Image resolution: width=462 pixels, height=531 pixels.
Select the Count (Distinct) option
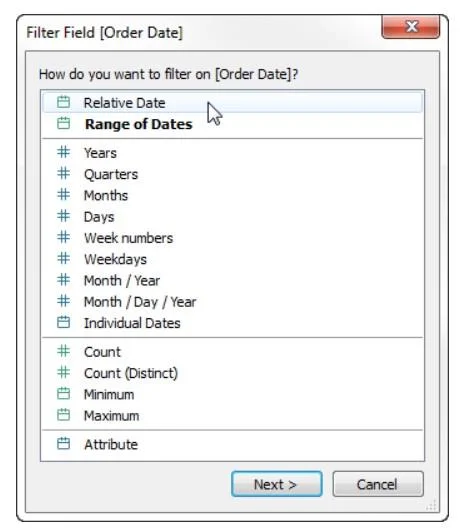coord(232,373)
